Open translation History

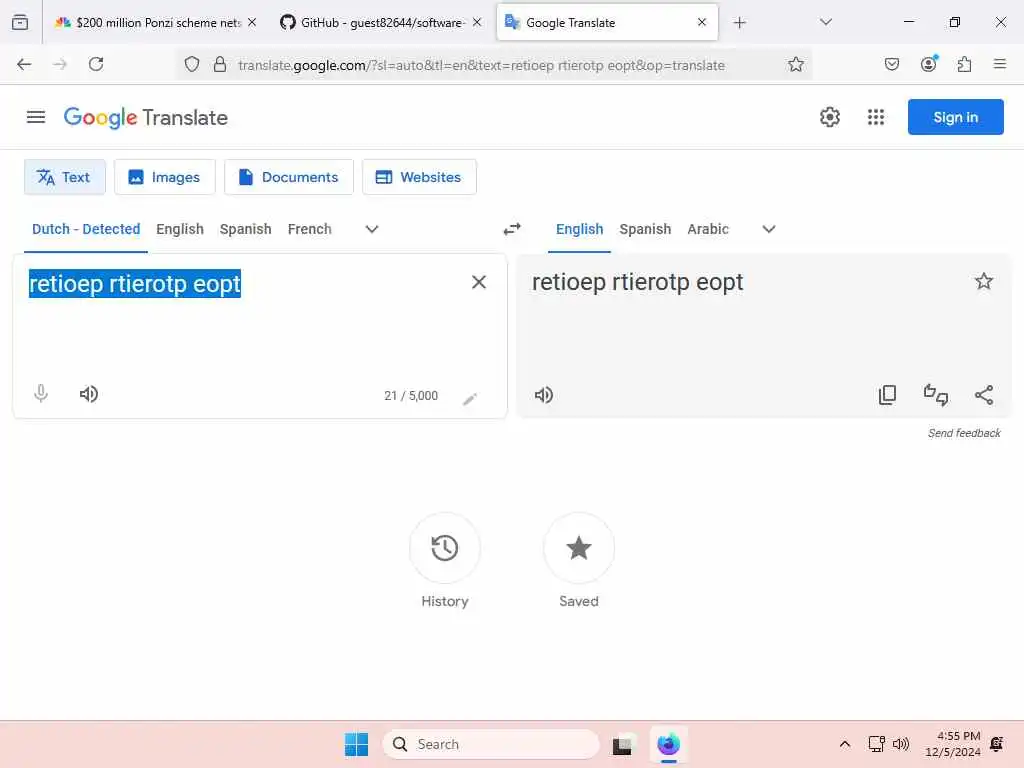(x=445, y=548)
